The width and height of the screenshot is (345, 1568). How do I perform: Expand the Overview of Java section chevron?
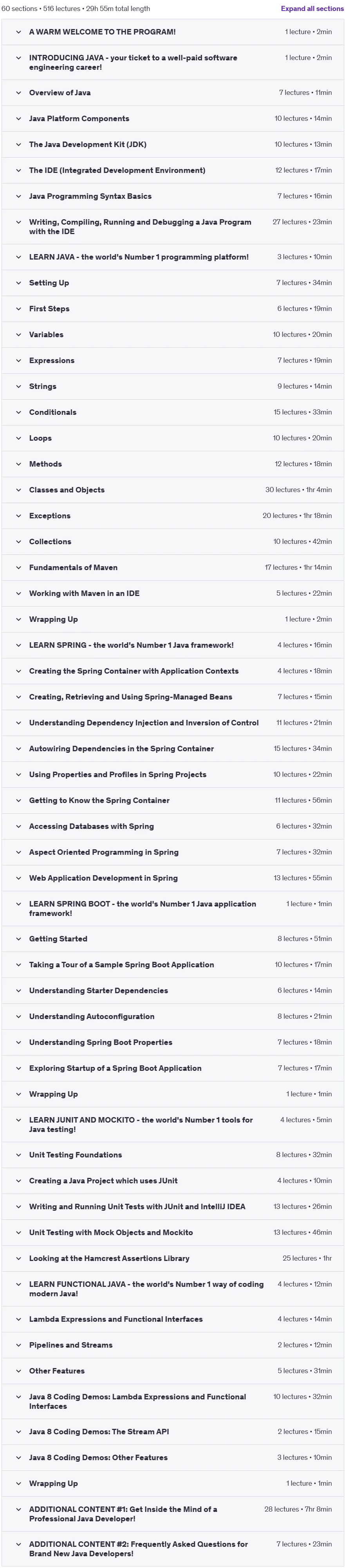pos(18,93)
